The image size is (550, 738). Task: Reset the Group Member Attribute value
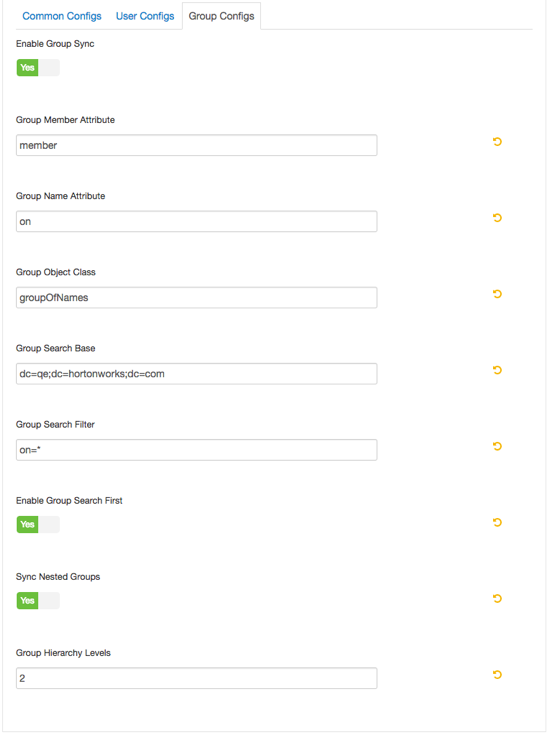coord(497,142)
